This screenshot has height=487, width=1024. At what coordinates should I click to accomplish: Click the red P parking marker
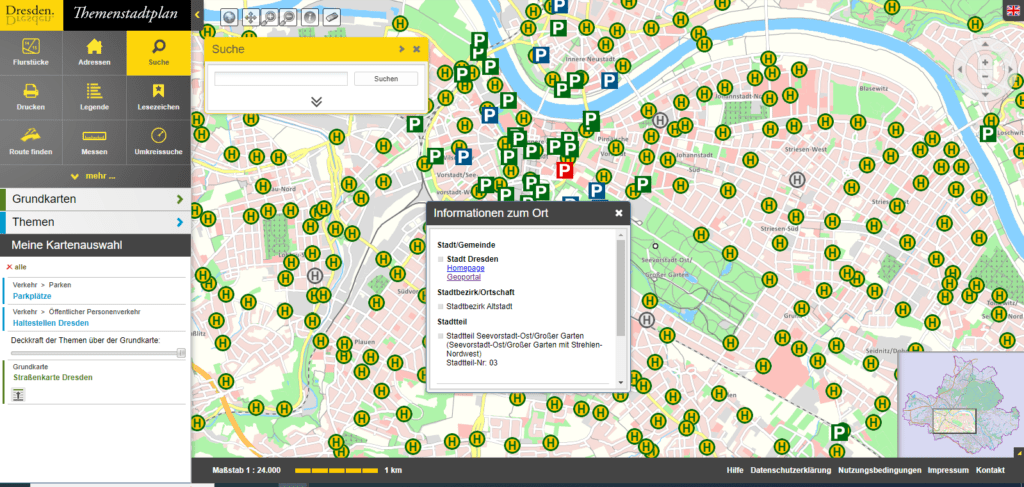coord(564,170)
